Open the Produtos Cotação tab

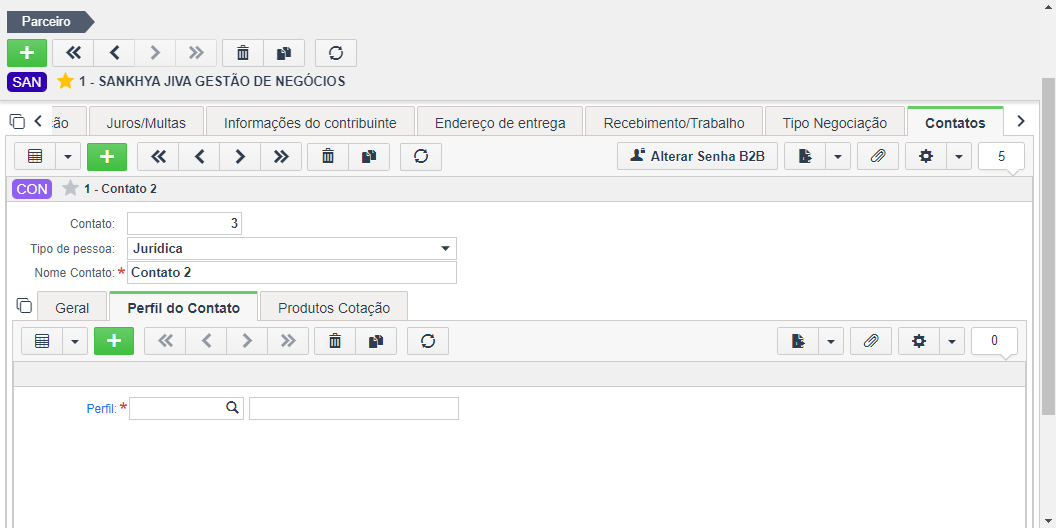tap(334, 308)
